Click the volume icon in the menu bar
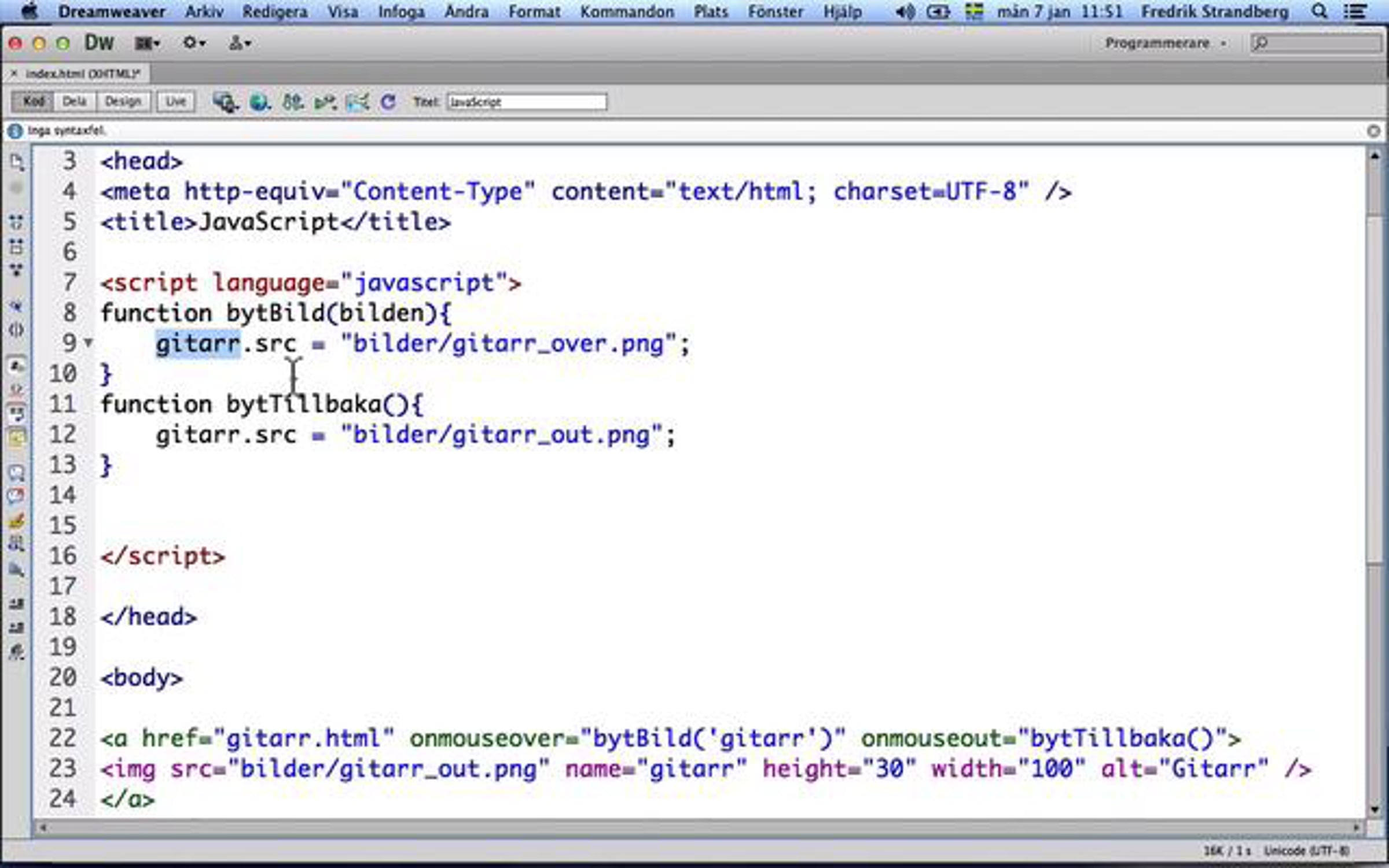This screenshot has height=868, width=1389. click(x=905, y=12)
